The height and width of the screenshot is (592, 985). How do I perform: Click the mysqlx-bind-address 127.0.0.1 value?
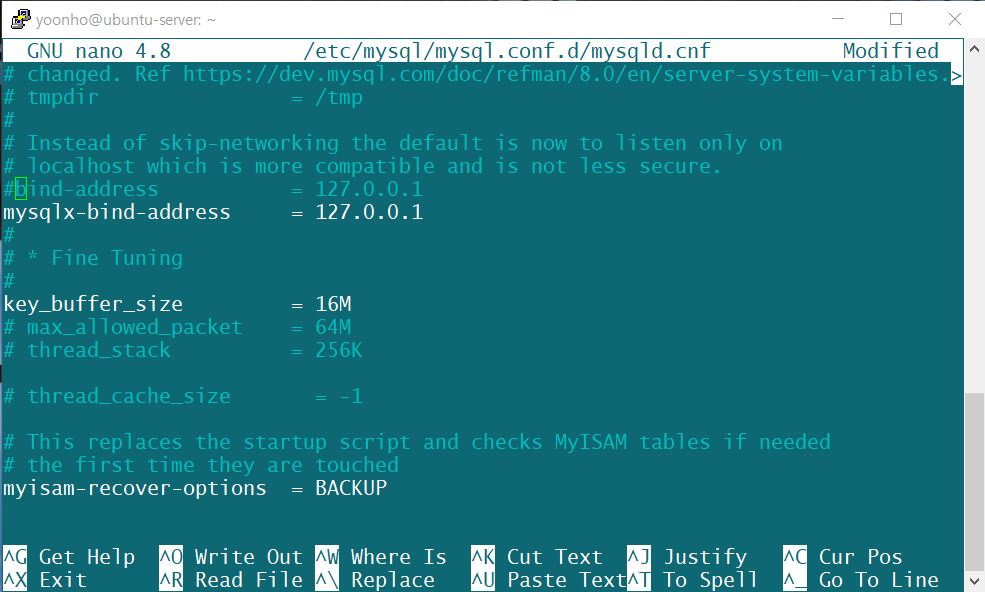[x=369, y=212]
